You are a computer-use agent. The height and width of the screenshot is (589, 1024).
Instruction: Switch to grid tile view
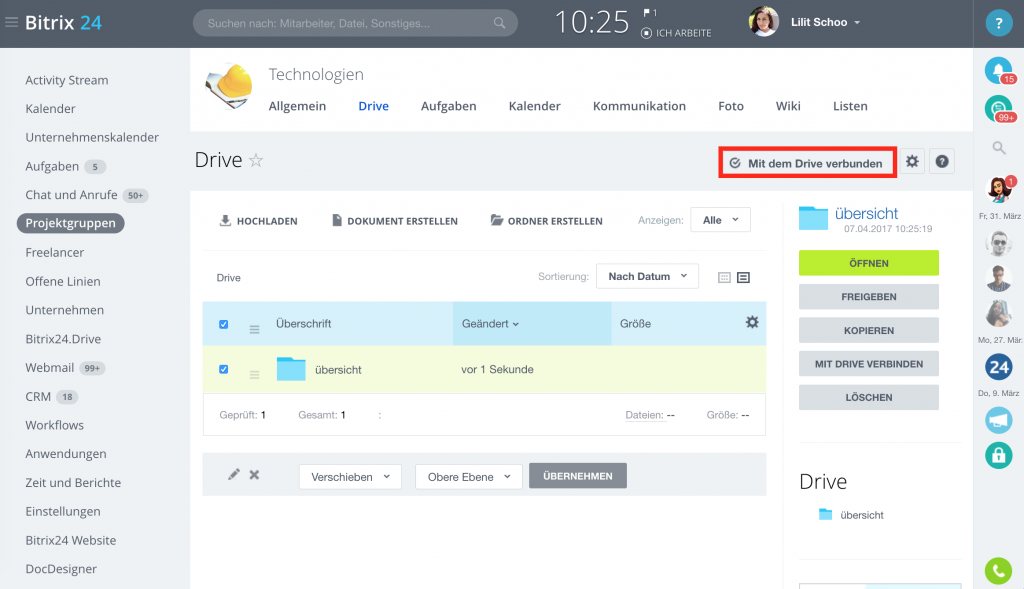coord(724,278)
